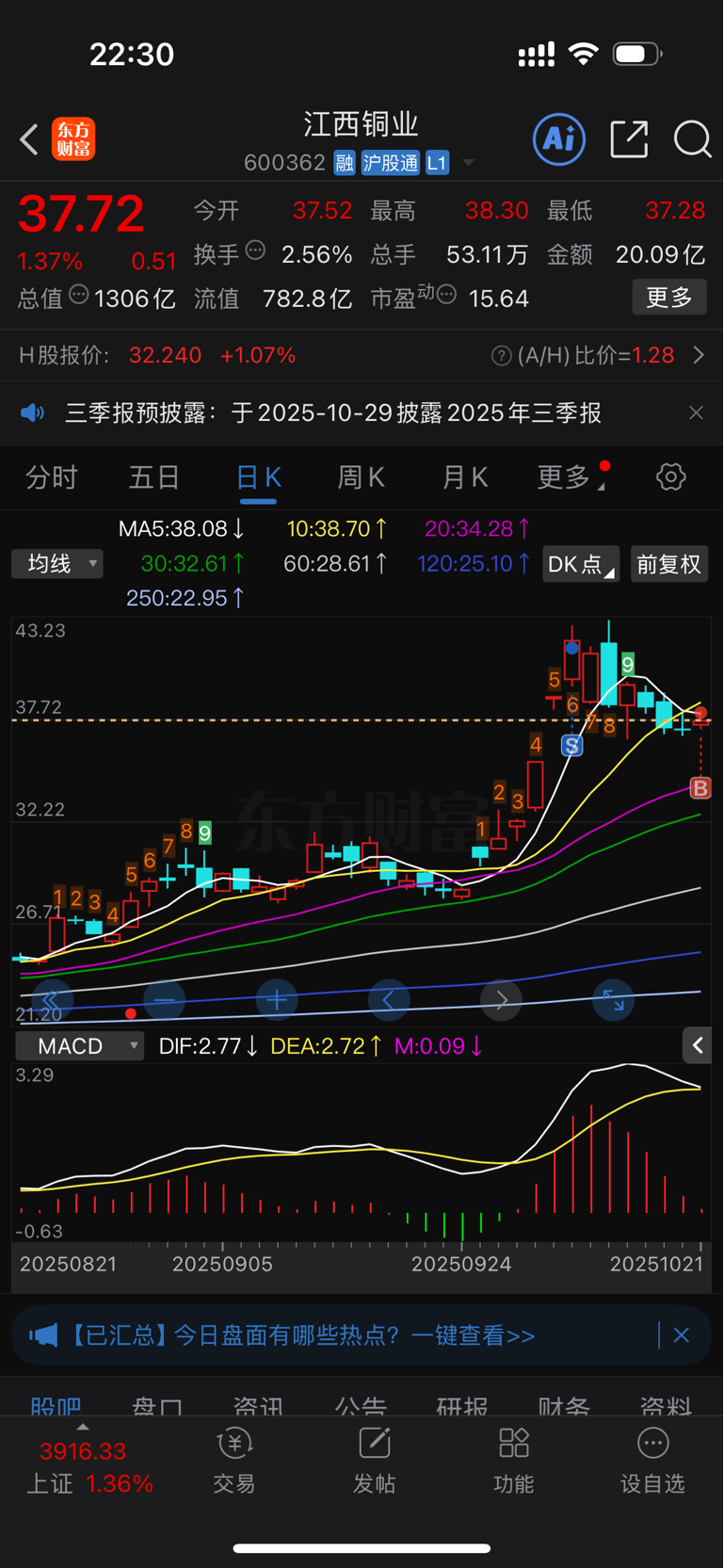Open the 均线 indicator dropdown
The image size is (724, 1568).
click(x=57, y=564)
